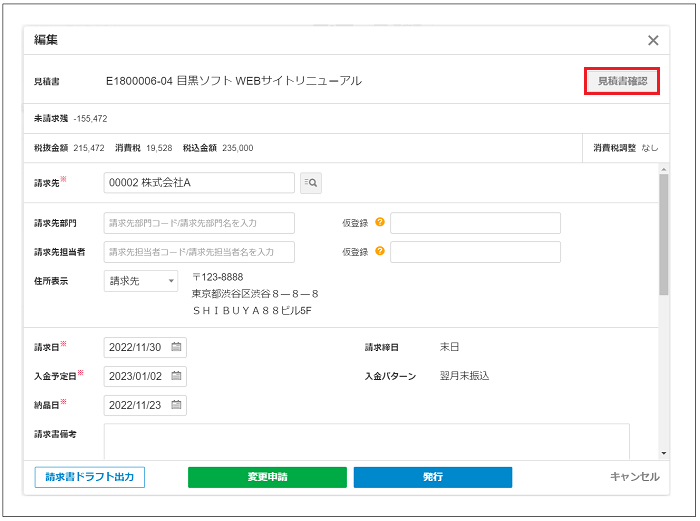700x521 pixels.
Task: Click 請求書ドラフト出力 button
Action: point(90,477)
